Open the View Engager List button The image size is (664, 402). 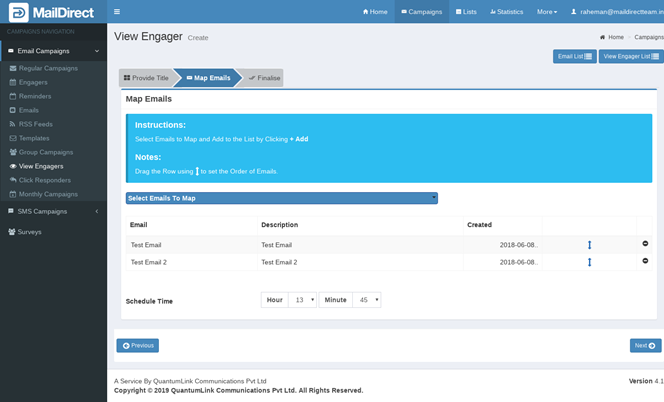pyautogui.click(x=630, y=57)
